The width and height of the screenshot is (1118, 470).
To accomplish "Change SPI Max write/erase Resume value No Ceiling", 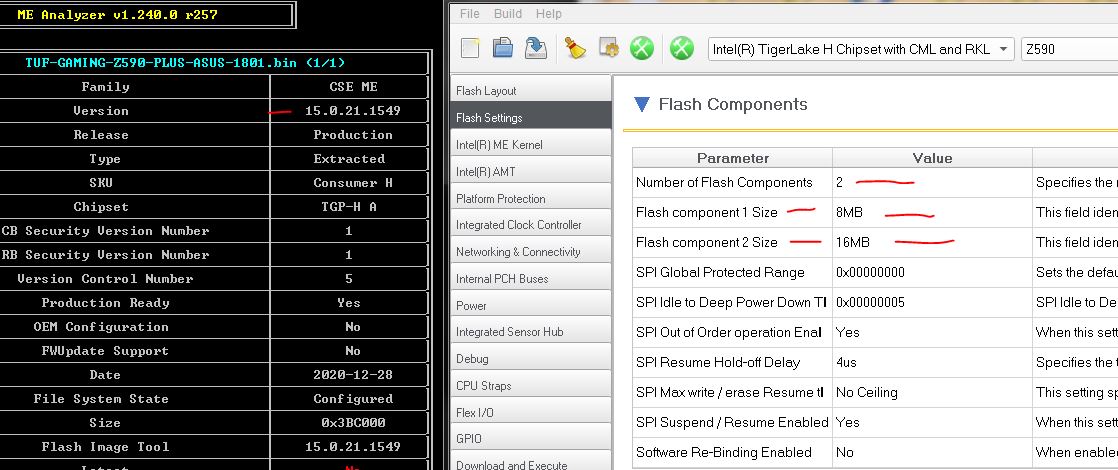I will 932,392.
